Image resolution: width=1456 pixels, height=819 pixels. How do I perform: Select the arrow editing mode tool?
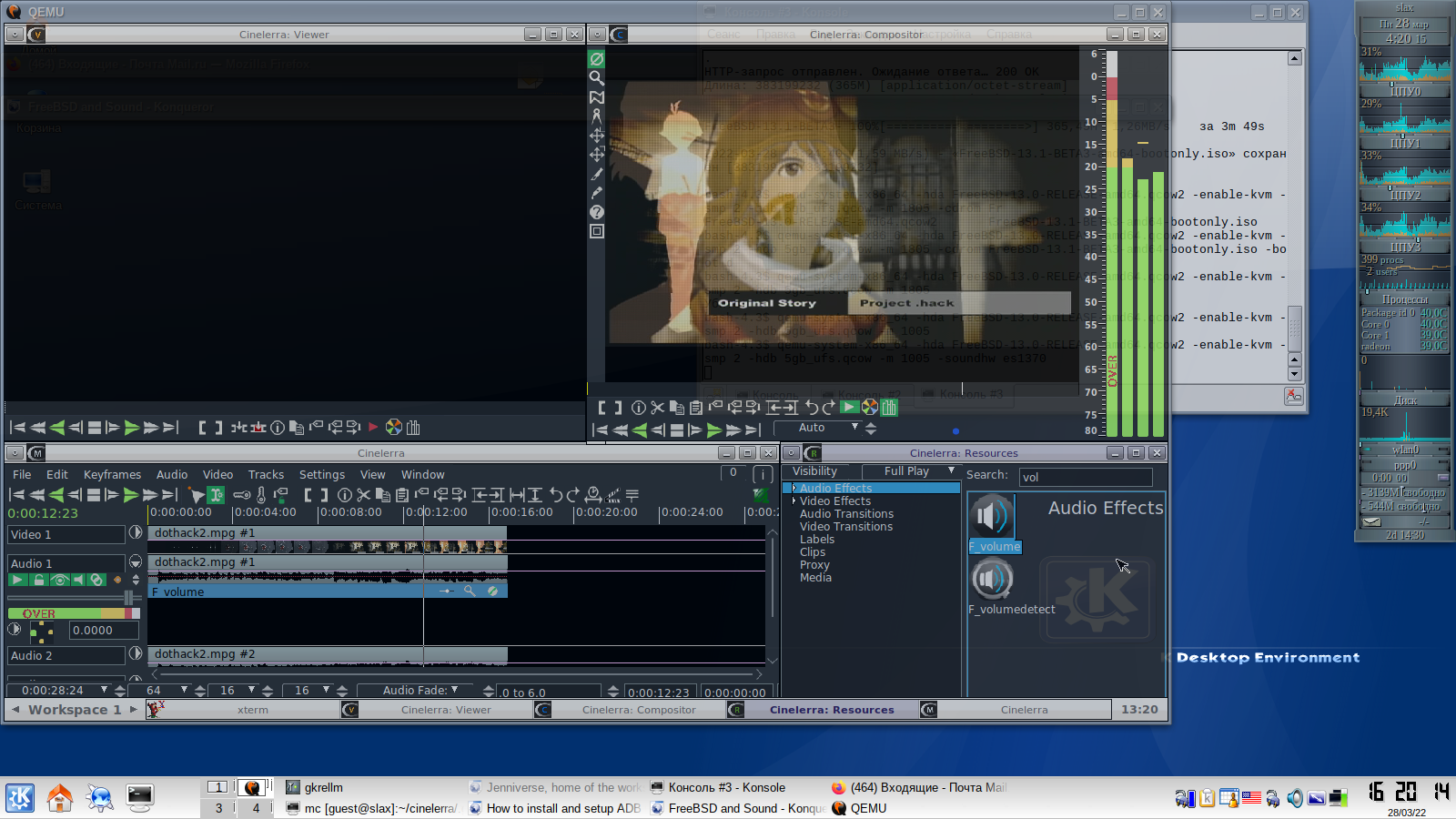[196, 495]
